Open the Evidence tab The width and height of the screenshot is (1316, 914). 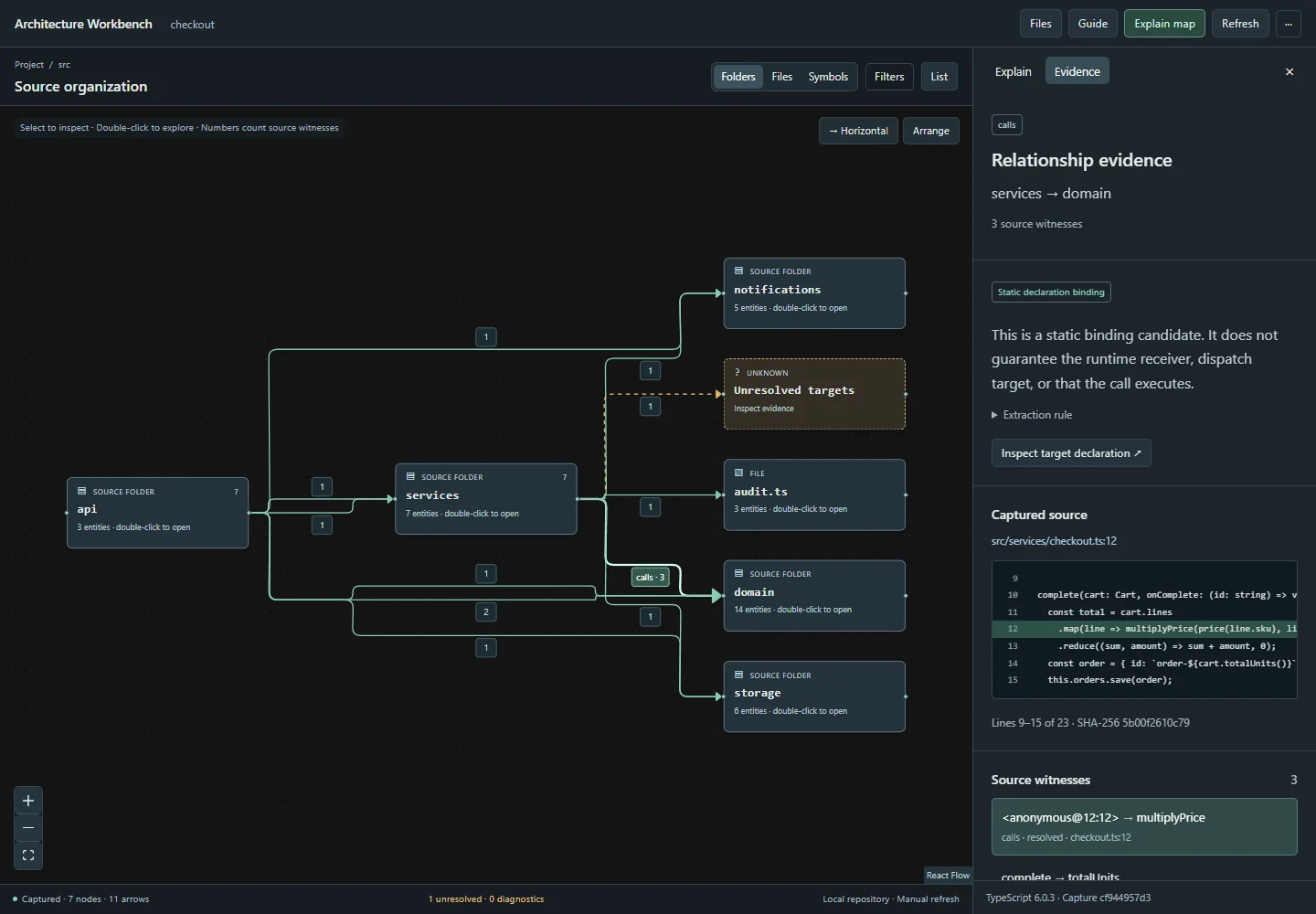click(1077, 71)
